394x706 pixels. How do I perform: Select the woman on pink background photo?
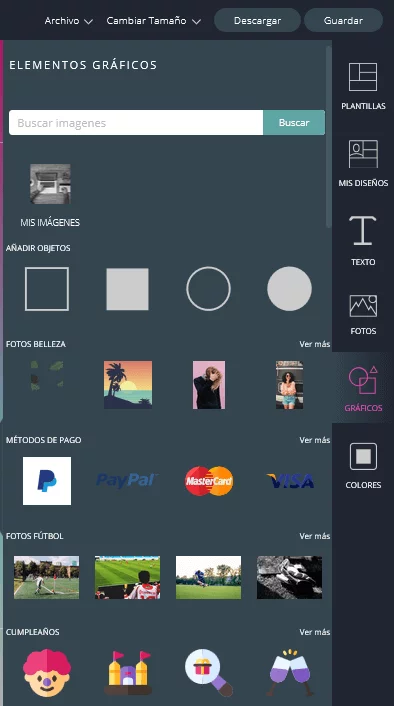click(209, 385)
